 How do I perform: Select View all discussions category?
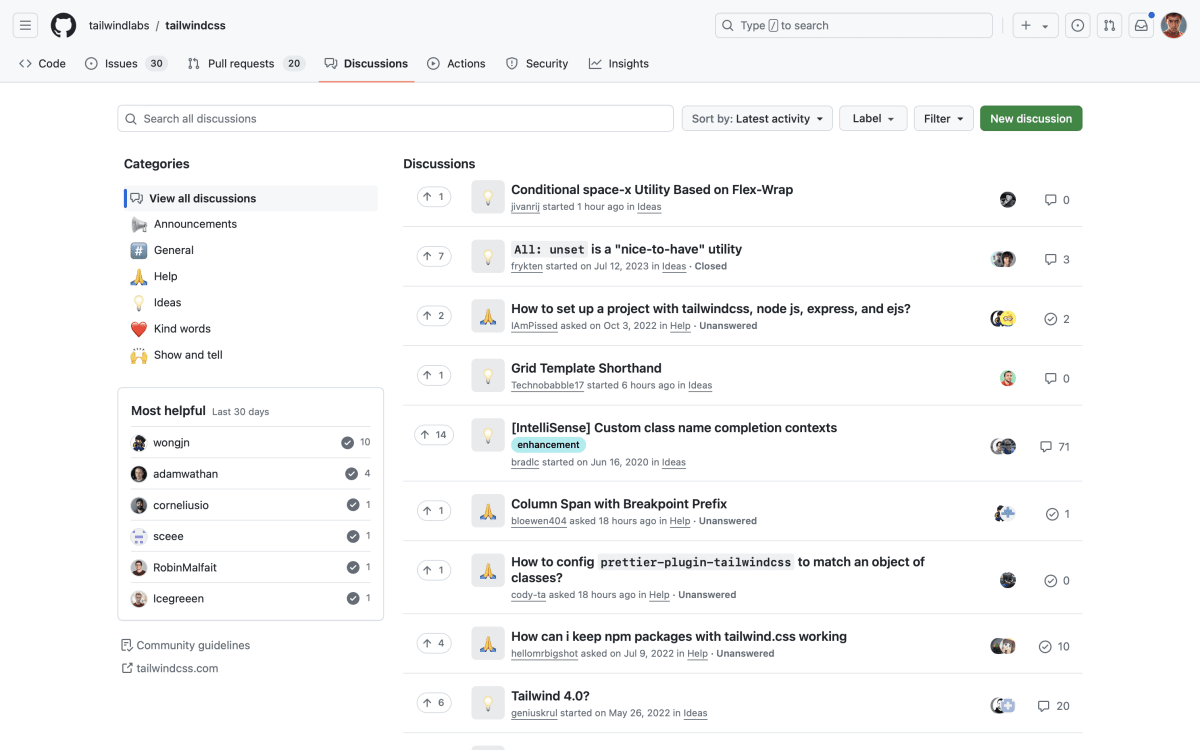[251, 198]
